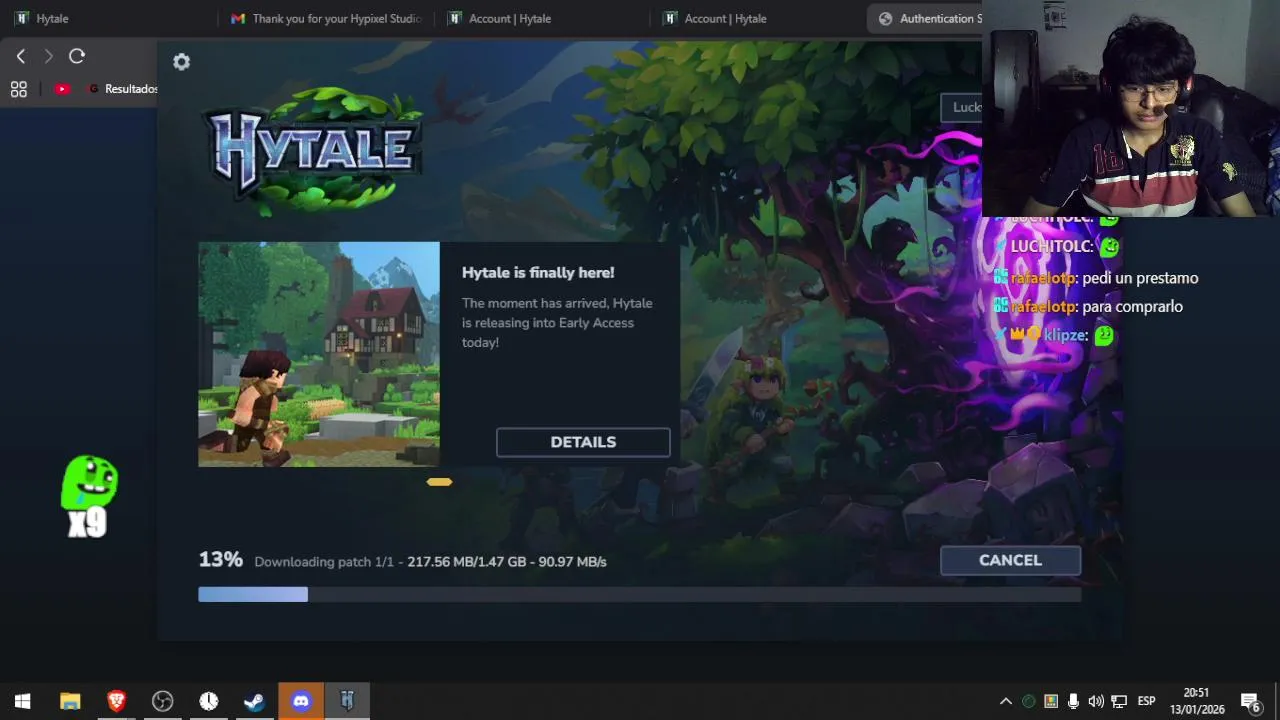
Task: Cancel the patch download
Action: (1010, 560)
